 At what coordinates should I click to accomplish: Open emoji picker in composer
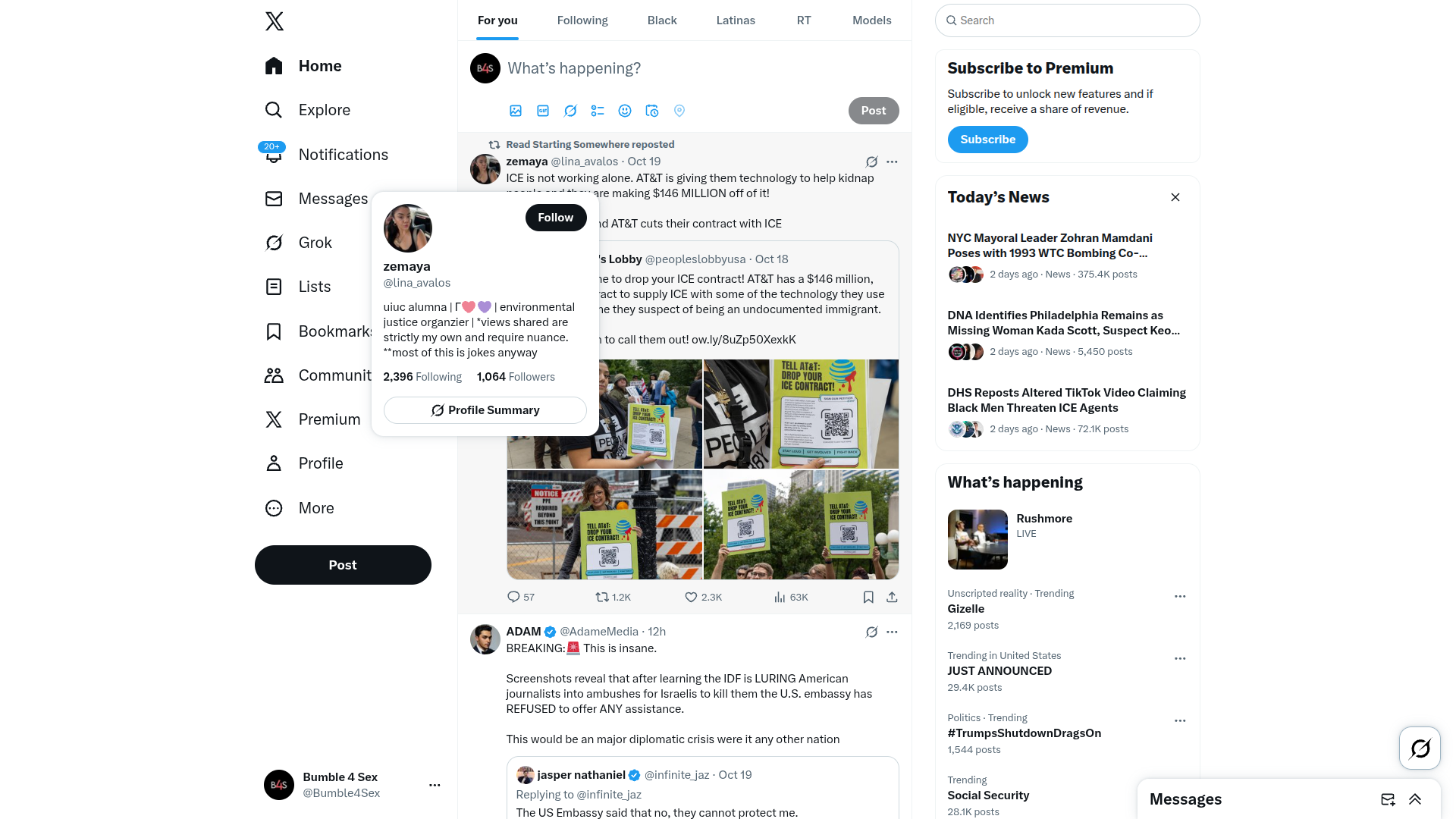click(625, 111)
